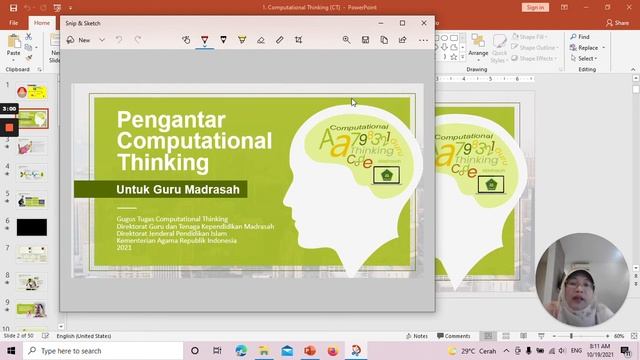Share the presentation via Share button
The width and height of the screenshot is (640, 360).
point(618,23)
